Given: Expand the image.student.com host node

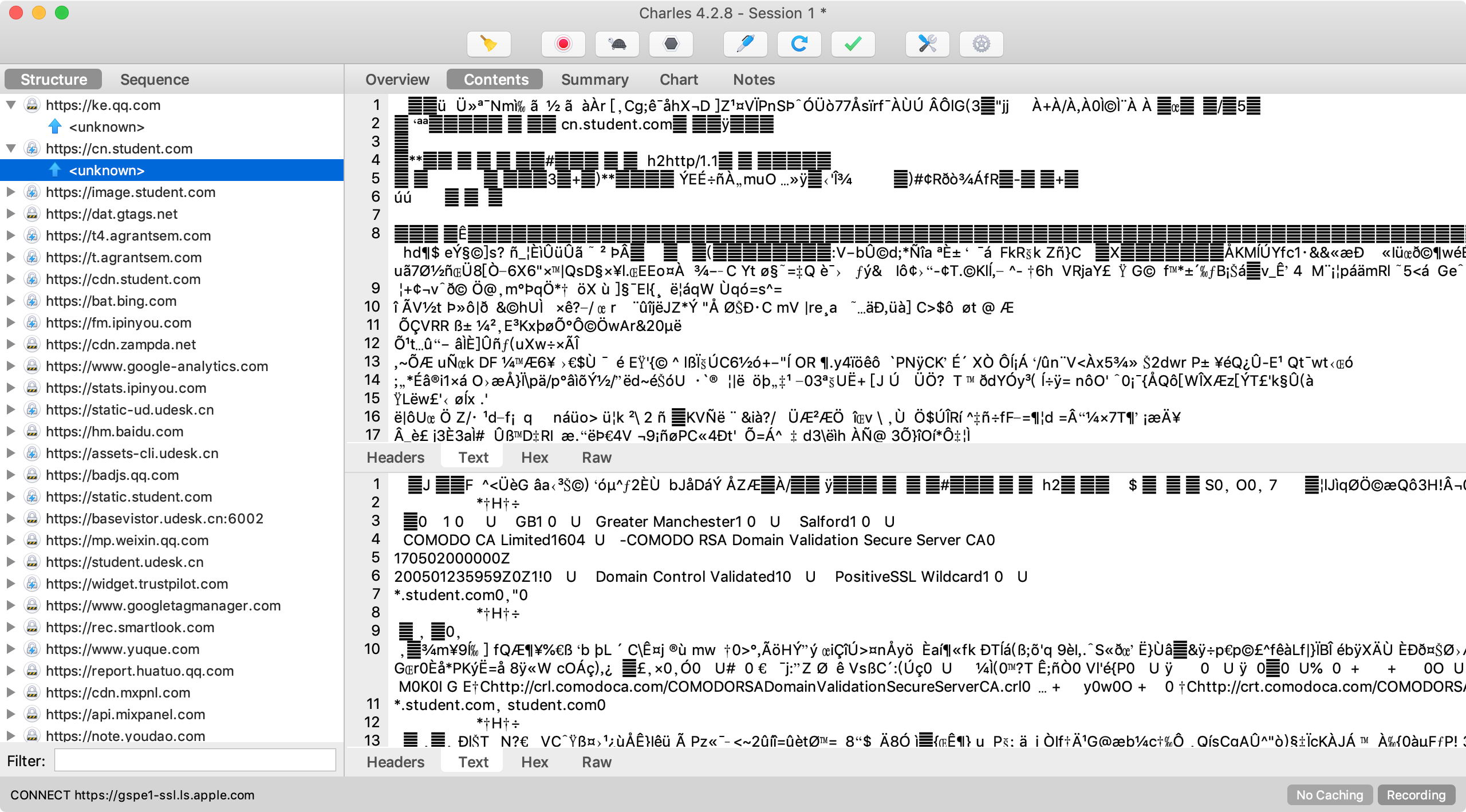Looking at the screenshot, I should tap(11, 192).
